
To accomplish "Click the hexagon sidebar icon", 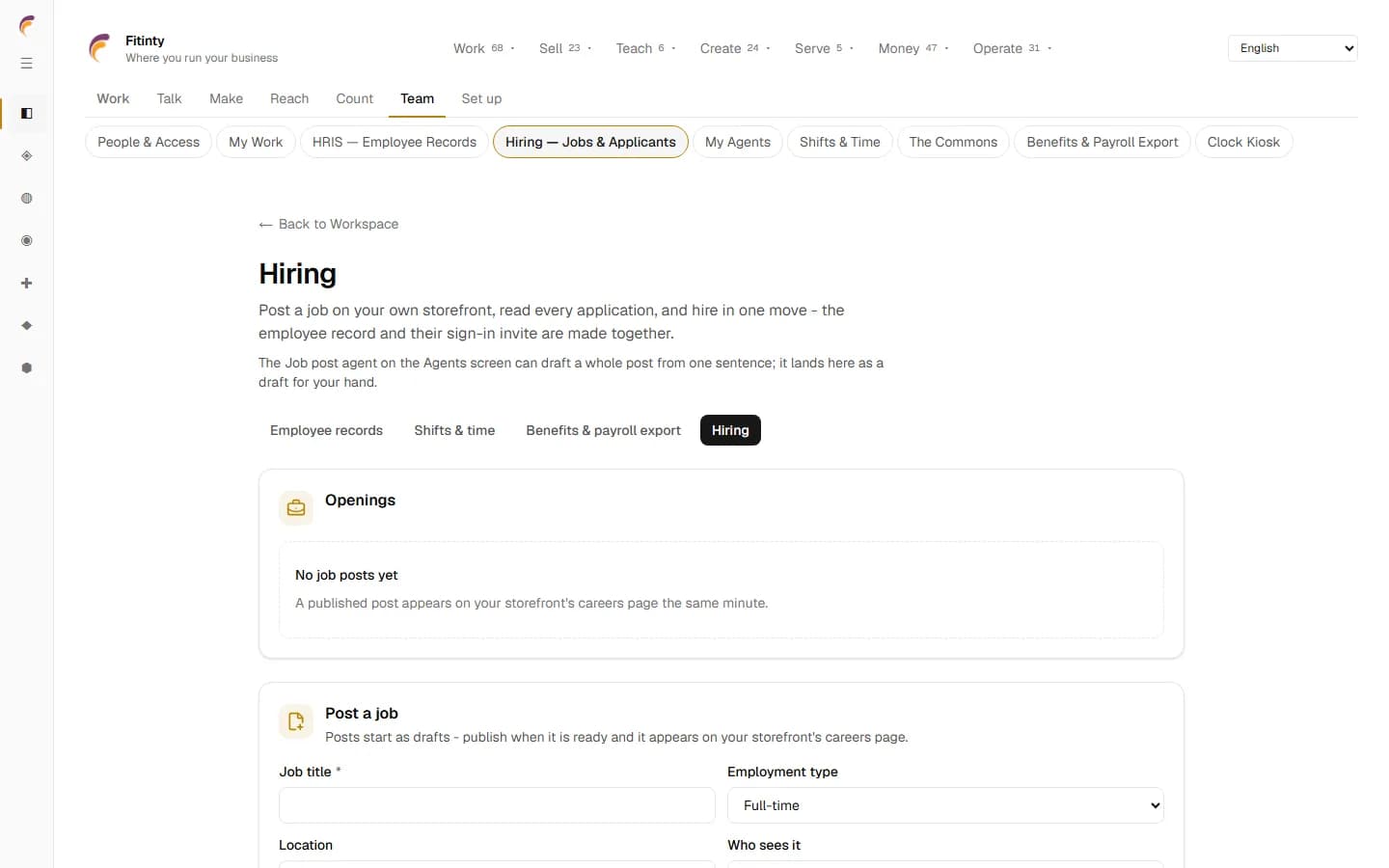I will click(27, 368).
